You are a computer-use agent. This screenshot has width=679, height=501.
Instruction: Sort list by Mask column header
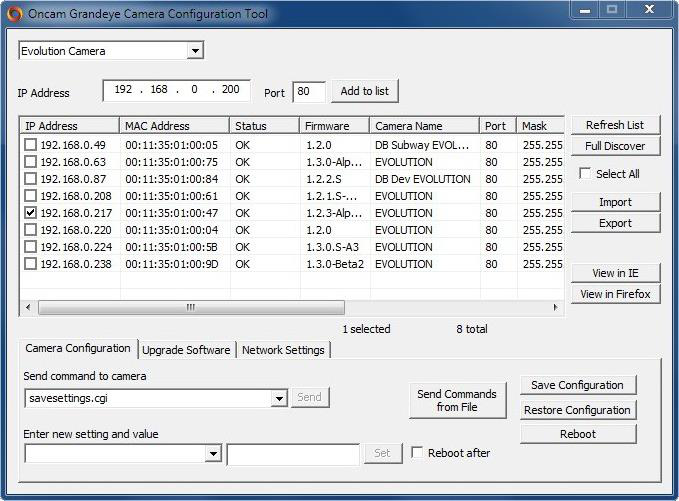[540, 126]
